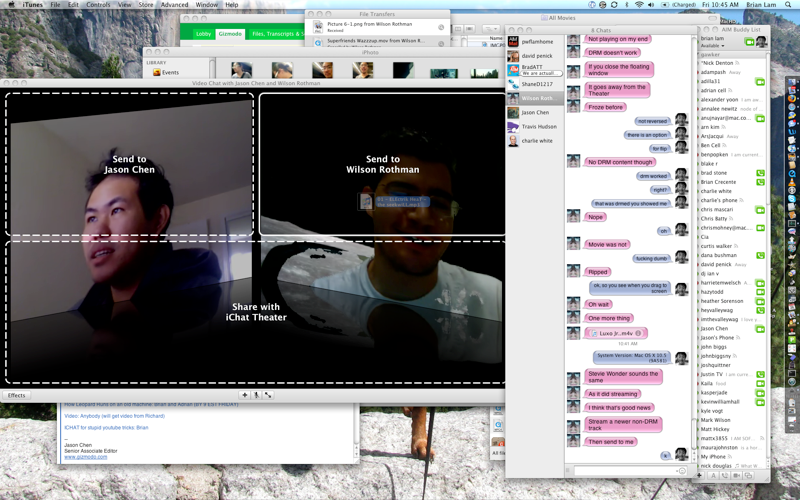Start video chat with heather Sorenson
800x500 pixels.
point(760,302)
